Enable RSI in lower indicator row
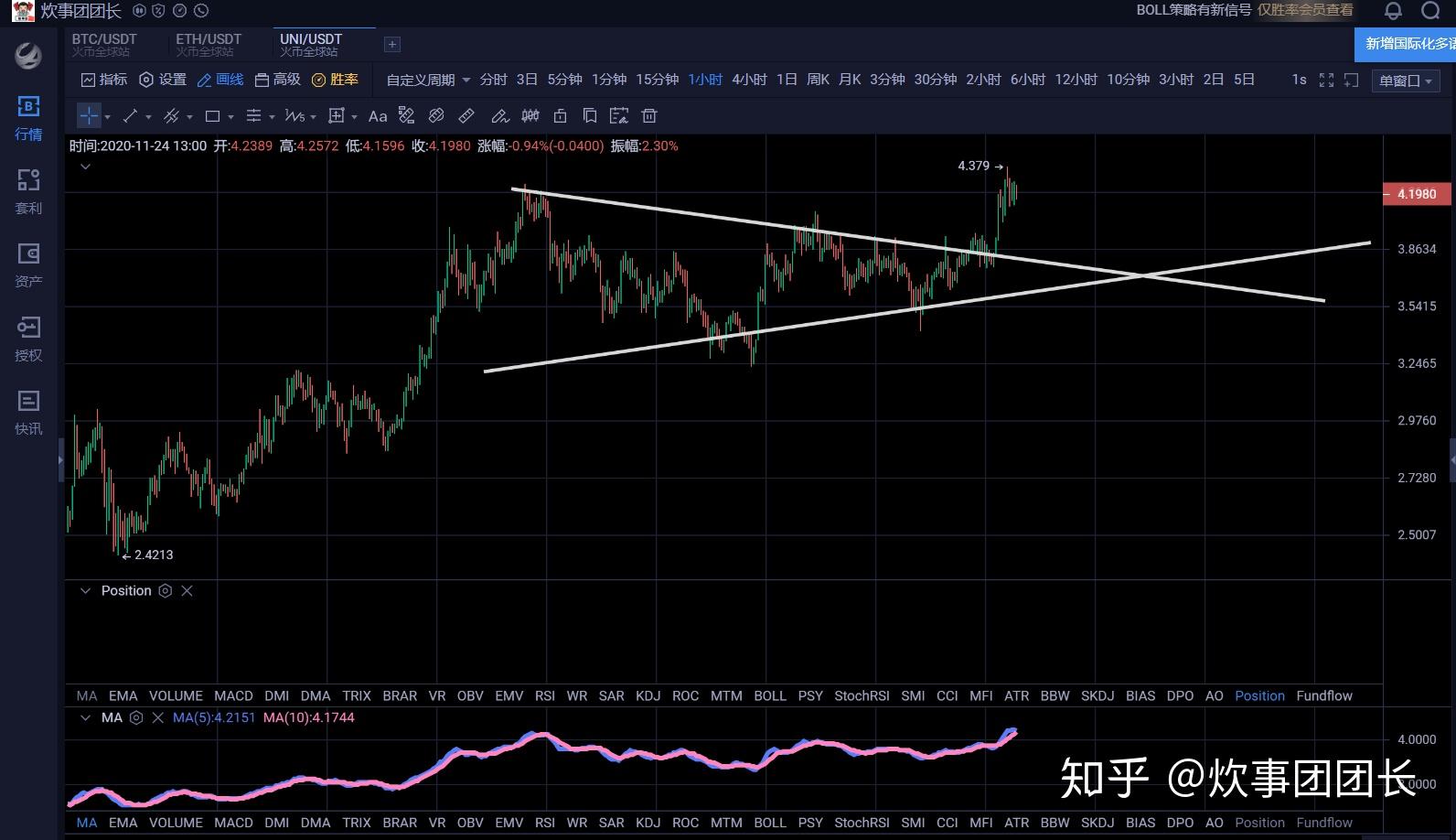The image size is (1456, 840). click(x=545, y=823)
